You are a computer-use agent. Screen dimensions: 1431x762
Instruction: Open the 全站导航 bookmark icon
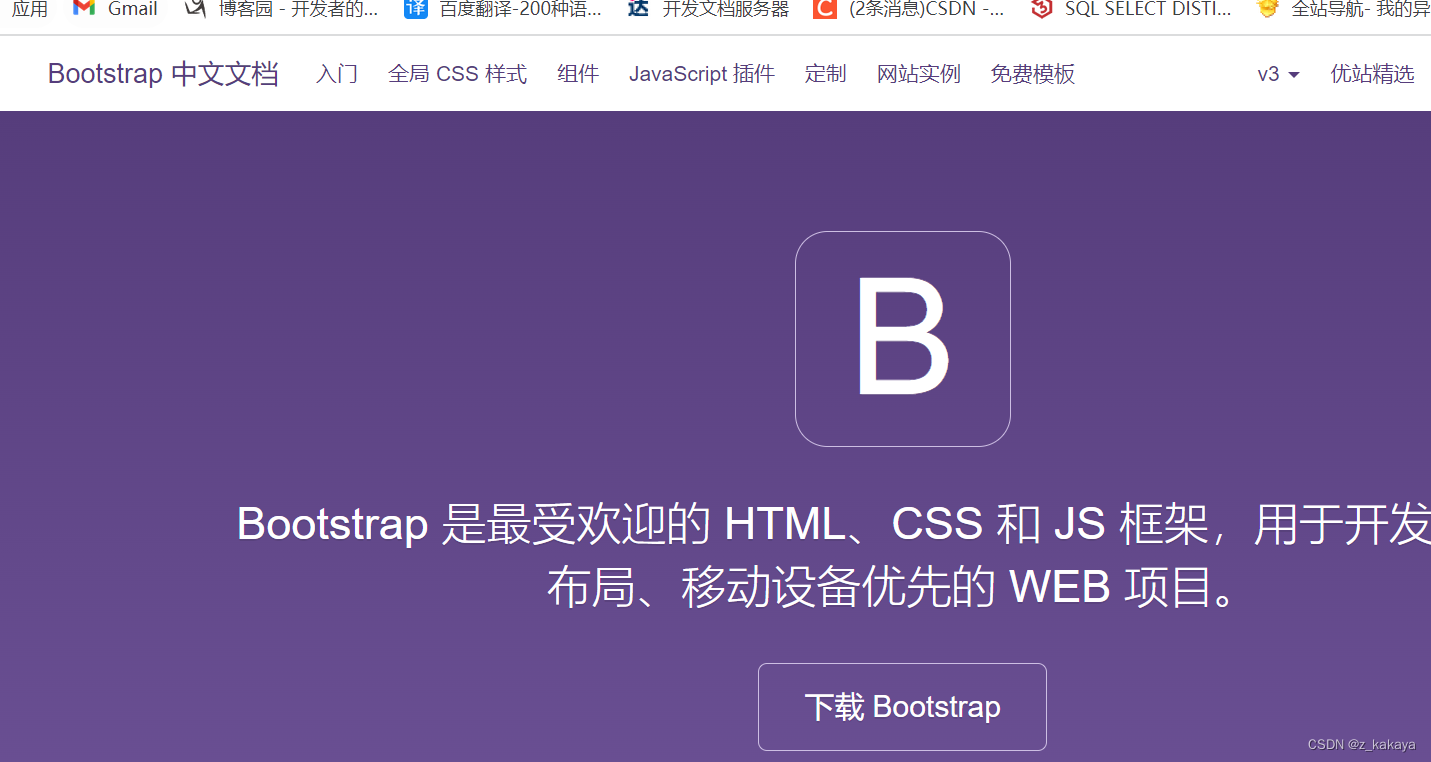pos(1268,9)
